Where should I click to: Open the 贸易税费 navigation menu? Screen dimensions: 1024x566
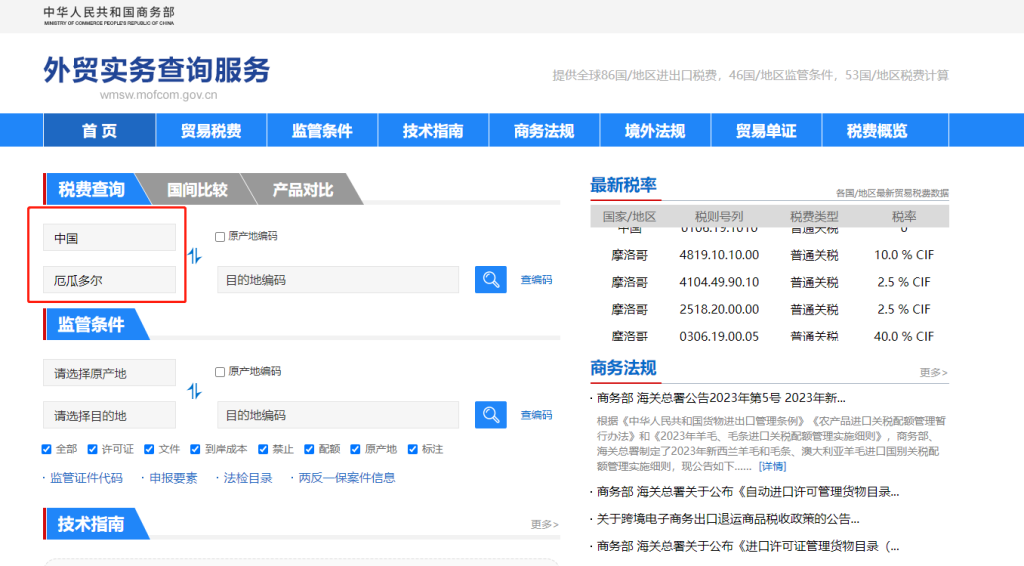(211, 131)
